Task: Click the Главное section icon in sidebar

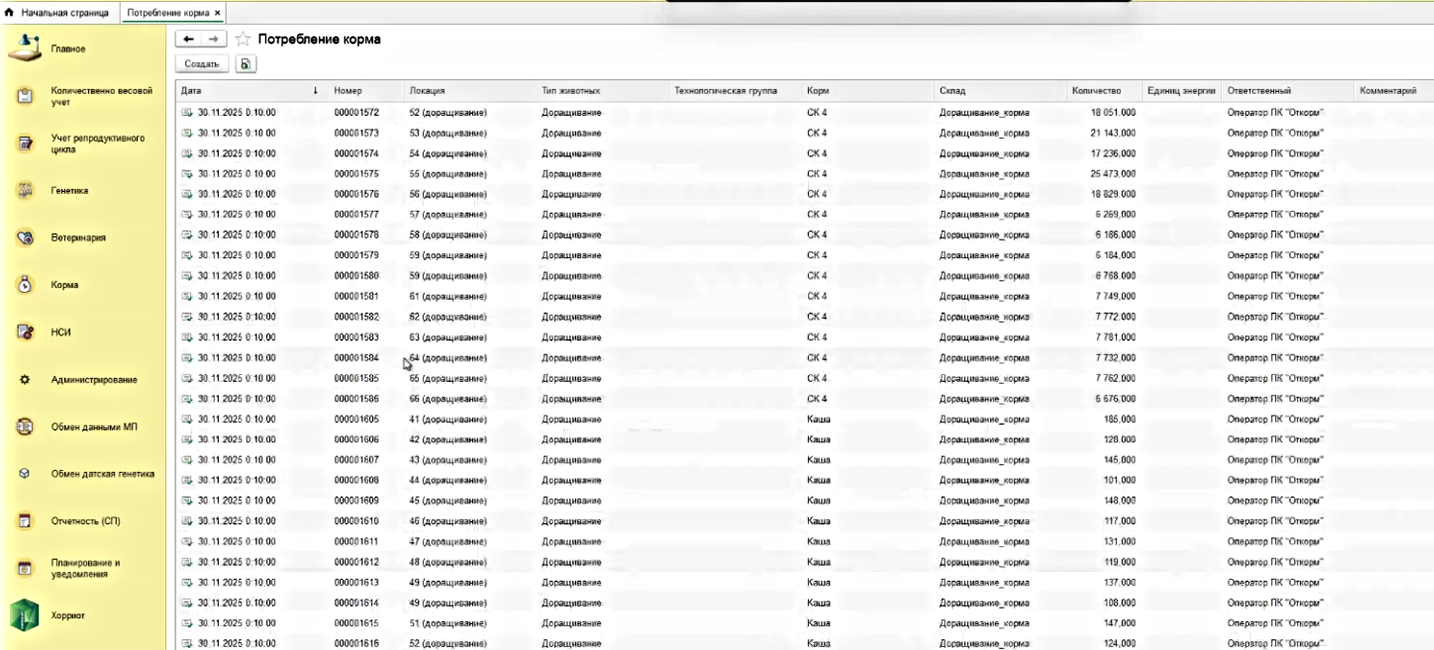Action: [25, 49]
